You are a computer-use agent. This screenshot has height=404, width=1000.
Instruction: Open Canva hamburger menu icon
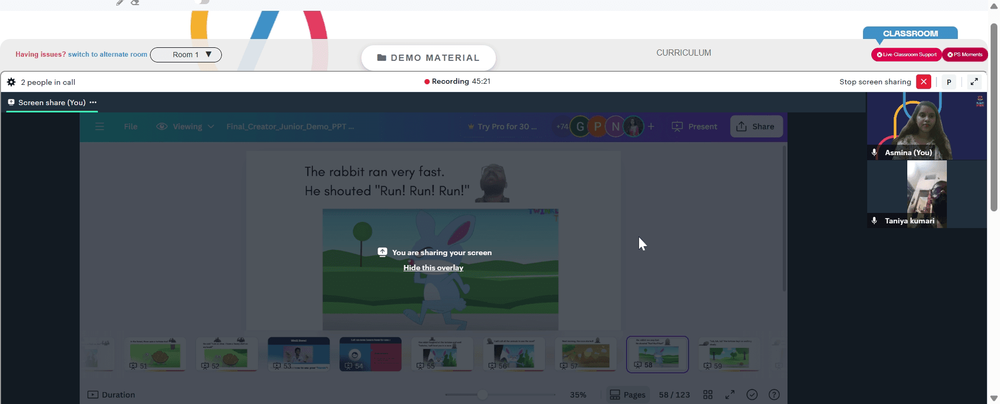coord(99,126)
